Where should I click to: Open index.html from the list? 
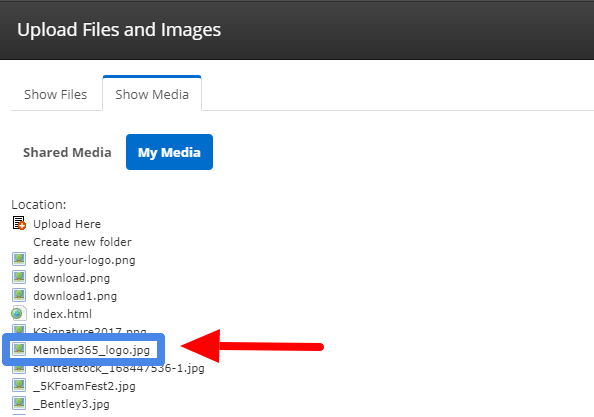[63, 314]
